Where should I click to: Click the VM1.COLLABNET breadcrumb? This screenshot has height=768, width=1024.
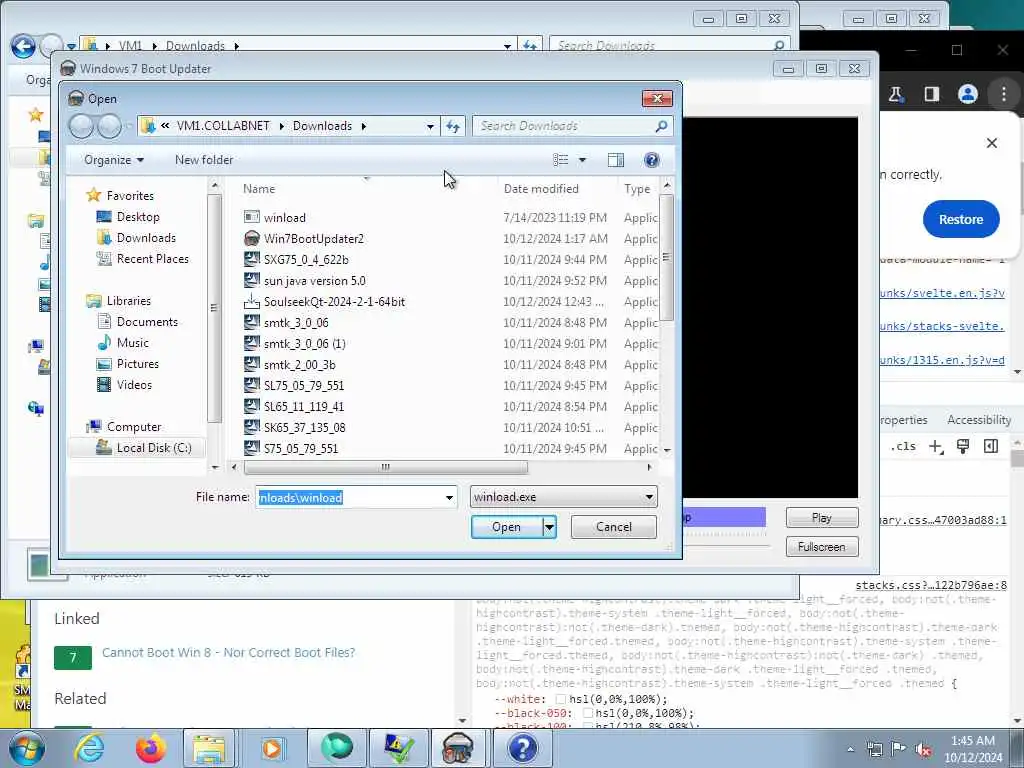(x=223, y=126)
